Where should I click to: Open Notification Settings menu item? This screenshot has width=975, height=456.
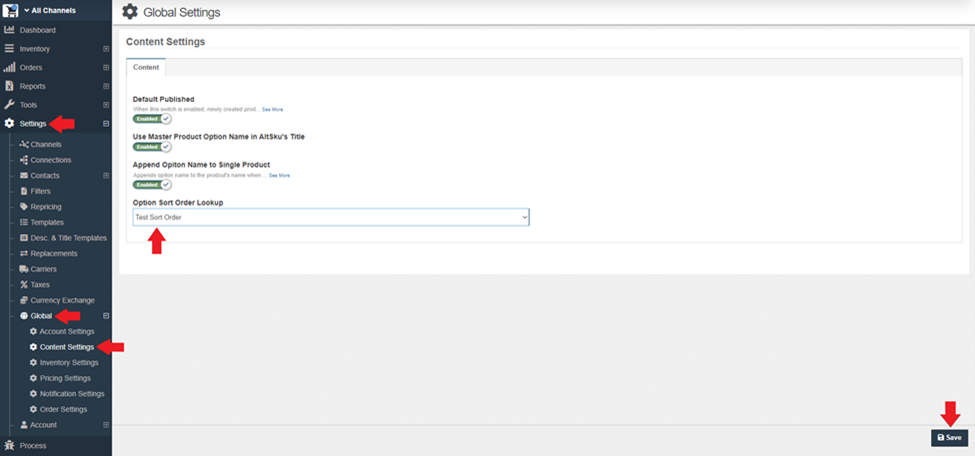pyautogui.click(x=71, y=394)
